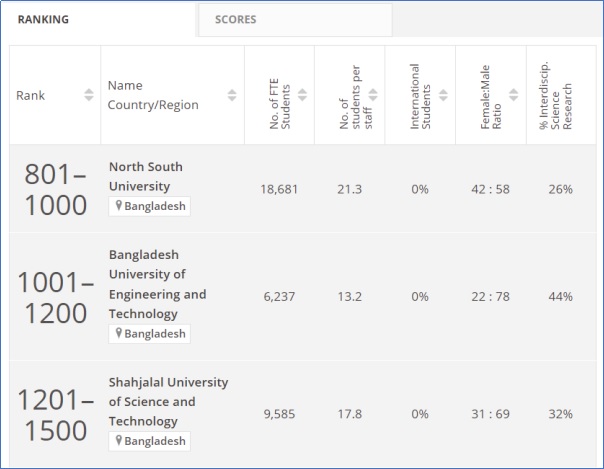Select interdisciplinary research value 26%
The height and width of the screenshot is (469, 604).
pos(560,189)
